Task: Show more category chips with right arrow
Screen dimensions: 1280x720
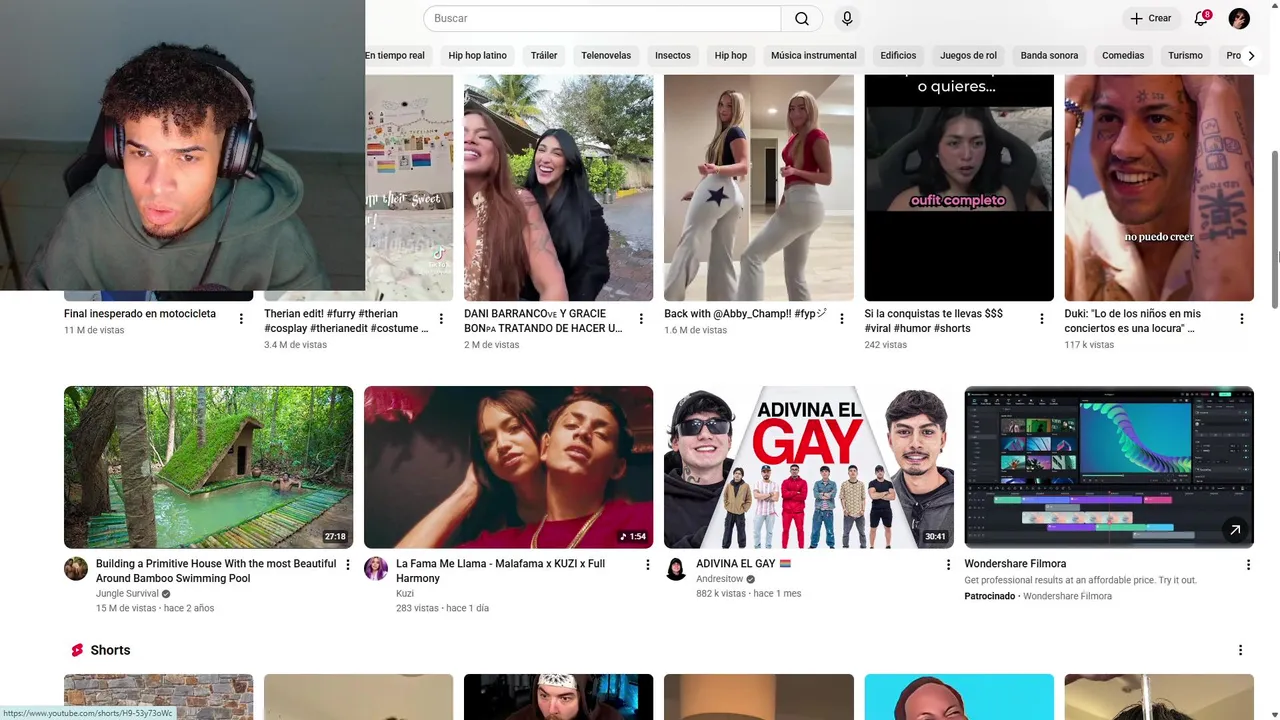Action: (1251, 55)
